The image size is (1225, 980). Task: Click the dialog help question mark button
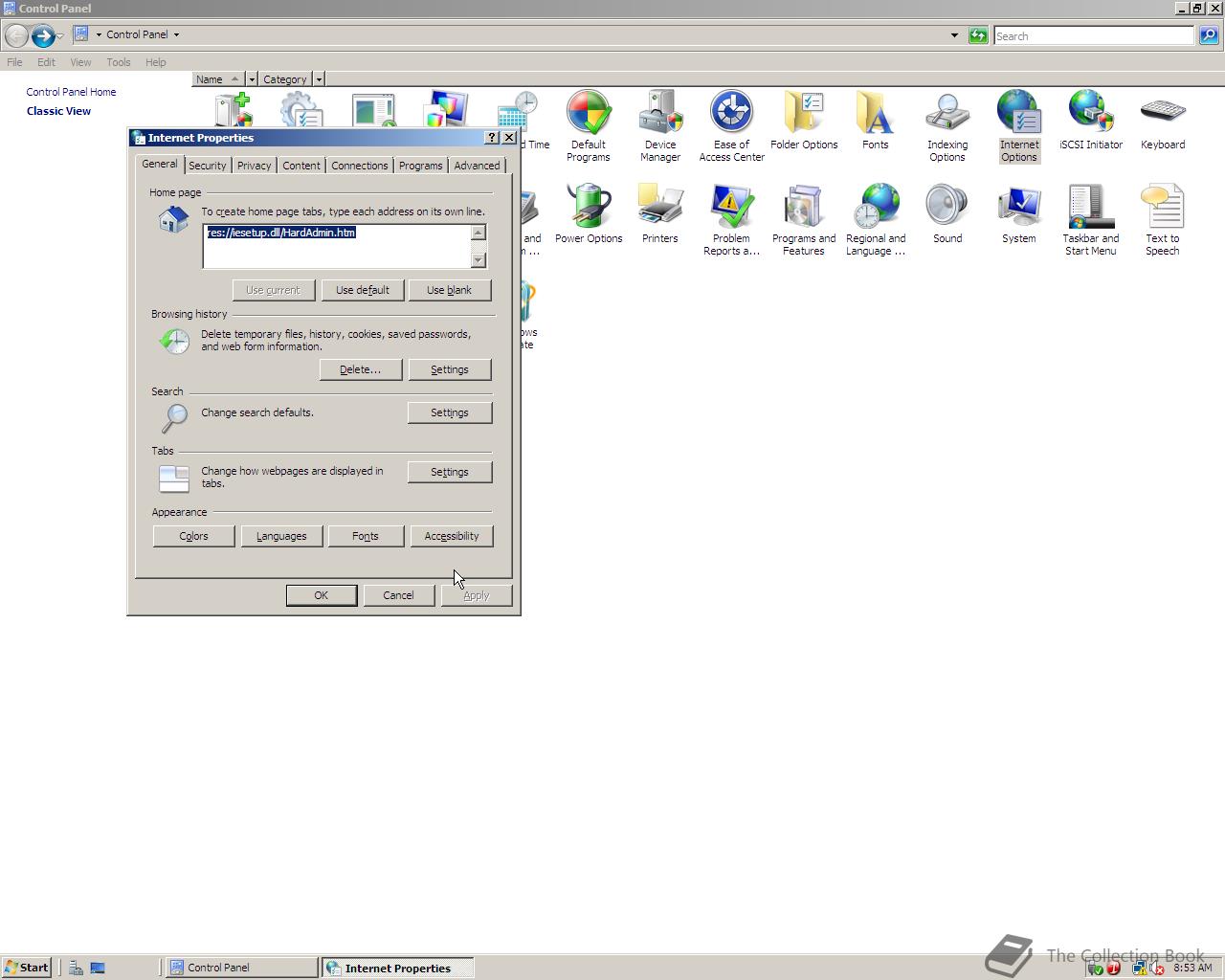coord(492,138)
